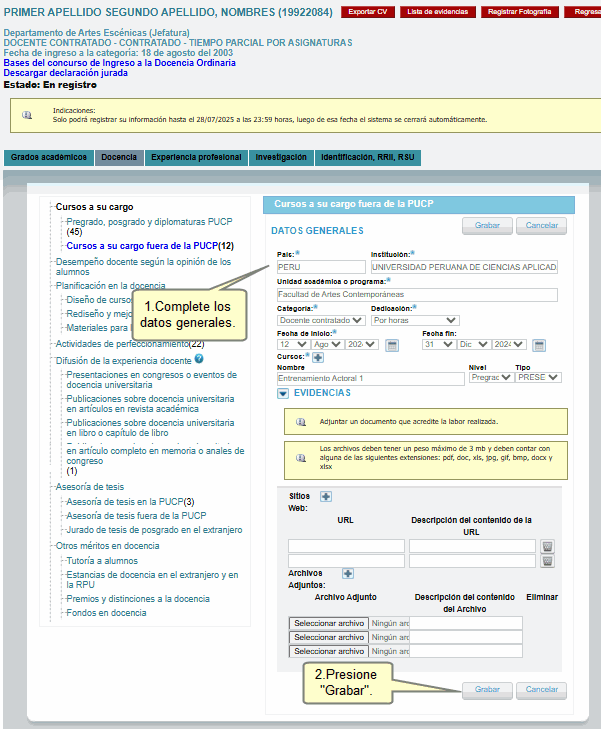Viewport: 601px width, 729px height.
Task: Open the Fecha de inicio calendar picker
Action: pyautogui.click(x=392, y=345)
